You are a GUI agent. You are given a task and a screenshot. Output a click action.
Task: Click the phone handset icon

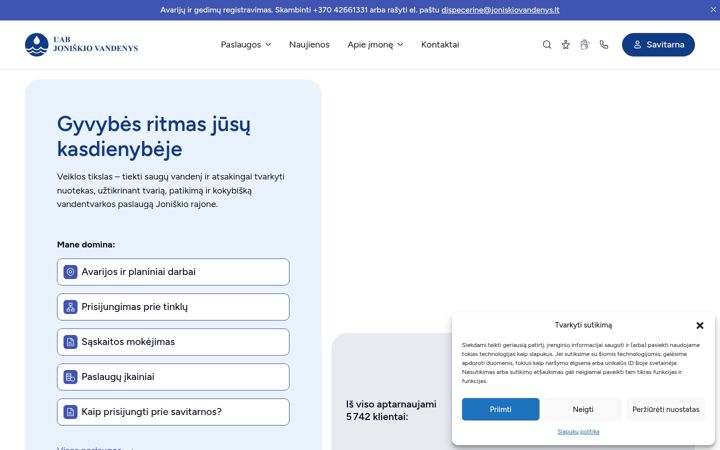click(x=604, y=45)
